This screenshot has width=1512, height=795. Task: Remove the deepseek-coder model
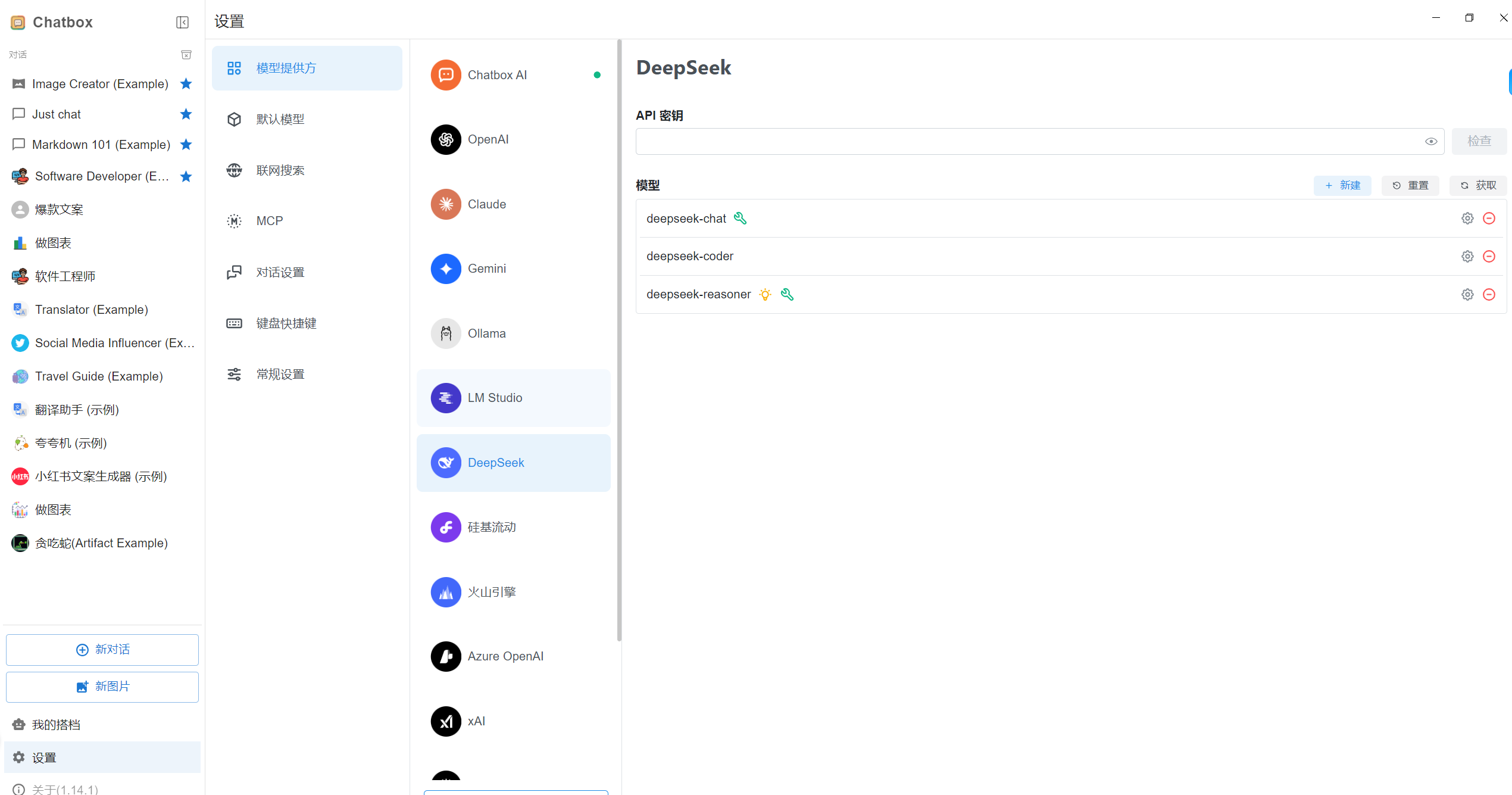tap(1489, 256)
